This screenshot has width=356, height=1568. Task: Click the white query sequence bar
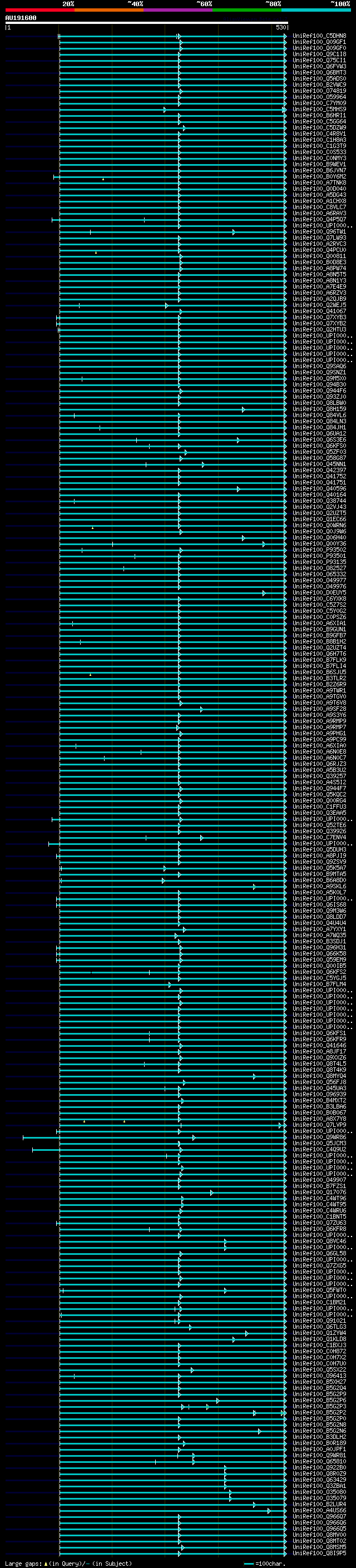tap(147, 23)
